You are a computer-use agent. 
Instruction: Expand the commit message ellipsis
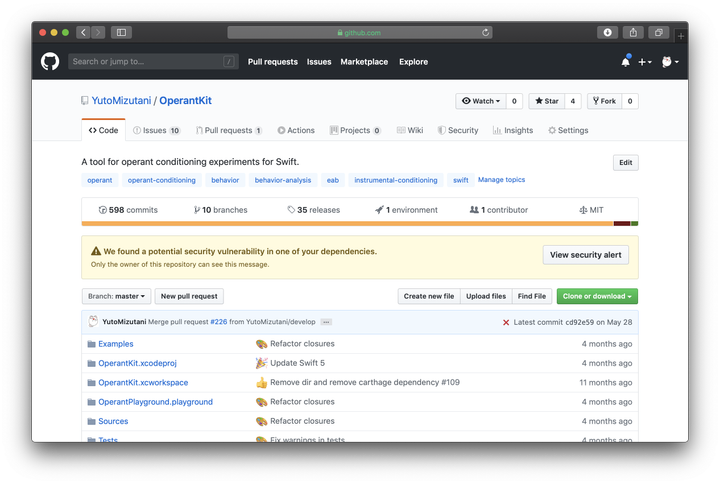coord(326,322)
